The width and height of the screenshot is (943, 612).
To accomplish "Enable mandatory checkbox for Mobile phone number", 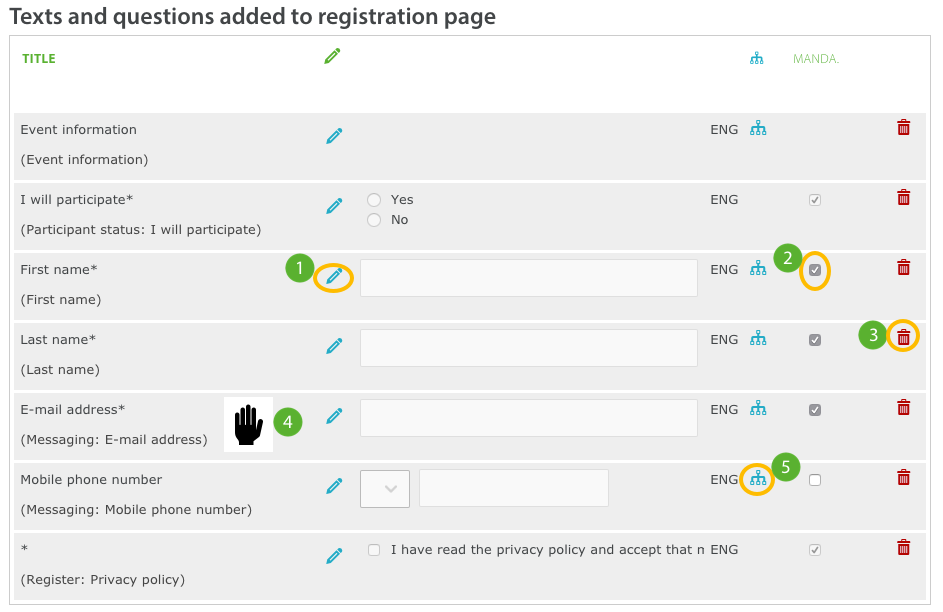I will [x=815, y=480].
